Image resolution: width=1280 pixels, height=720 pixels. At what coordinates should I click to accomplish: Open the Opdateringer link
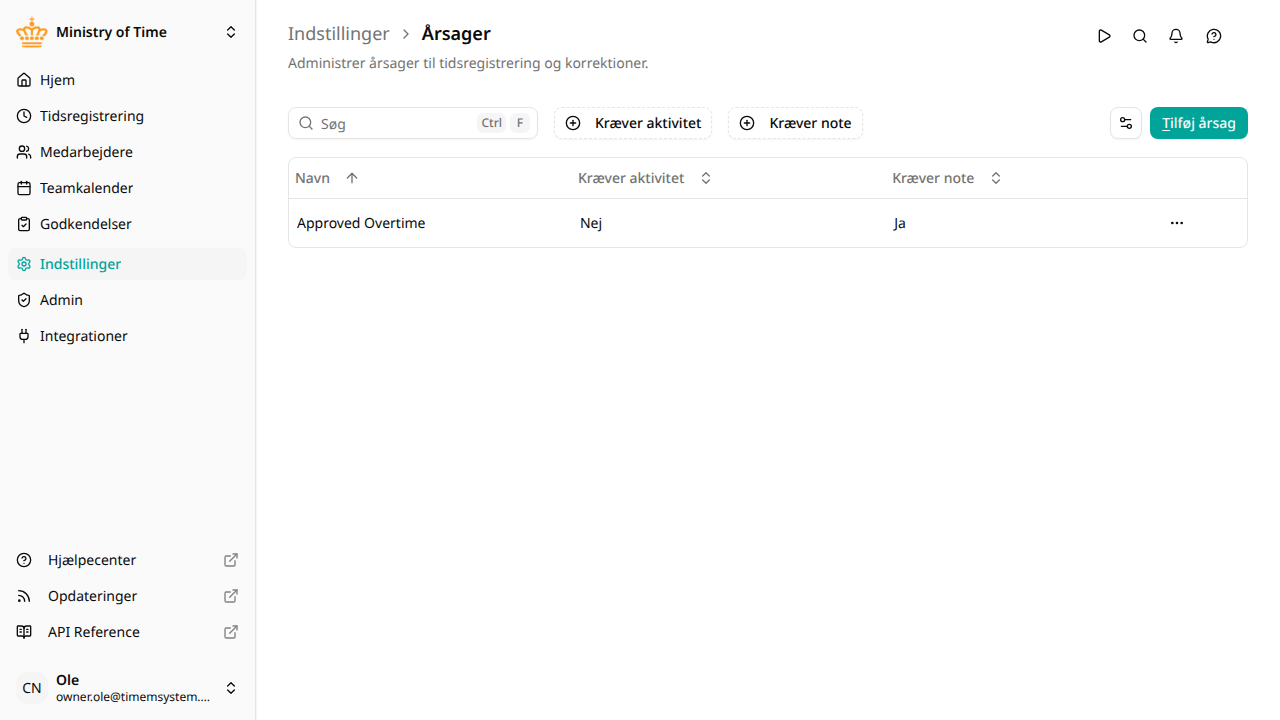[x=127, y=596]
